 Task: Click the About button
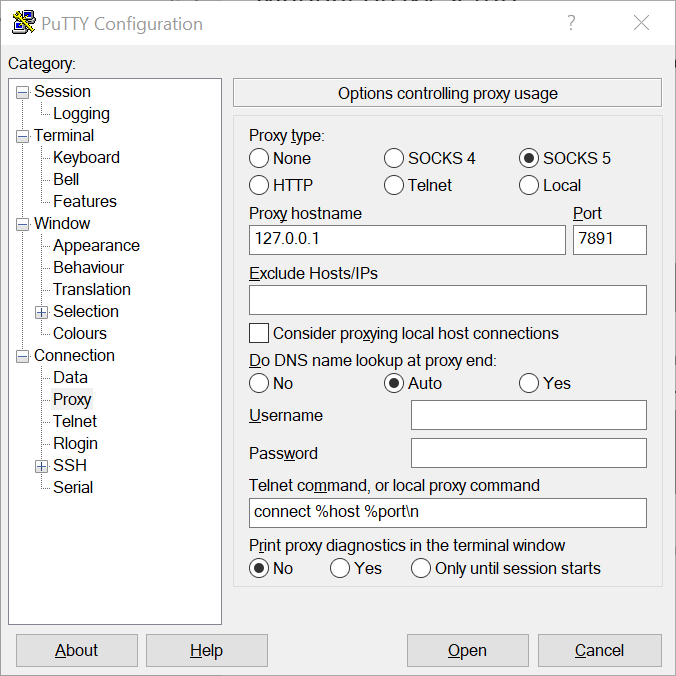77,650
